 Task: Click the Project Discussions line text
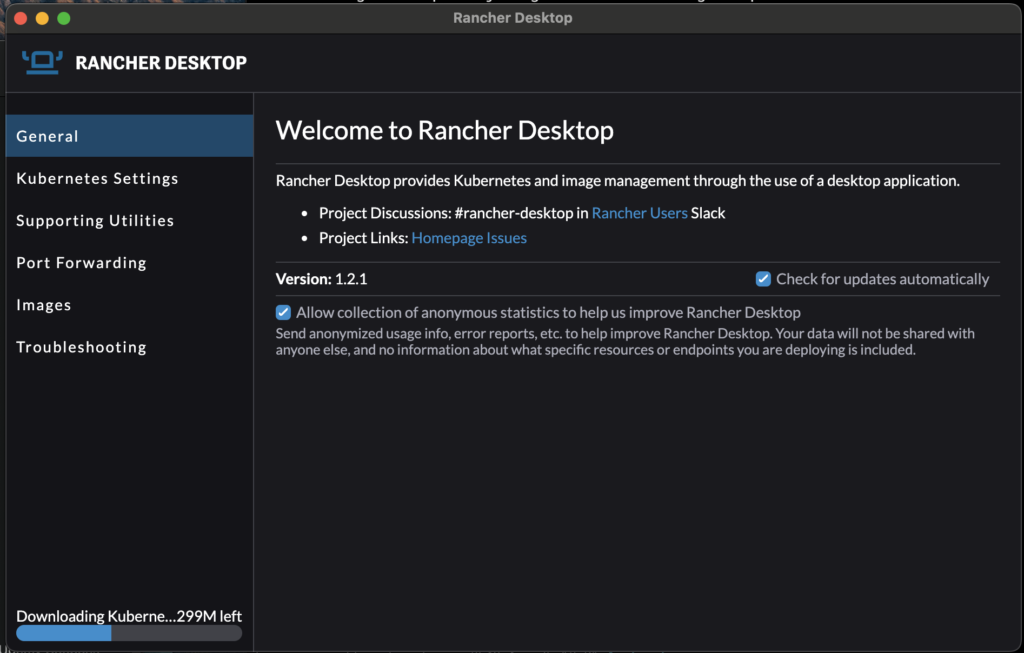pos(522,213)
